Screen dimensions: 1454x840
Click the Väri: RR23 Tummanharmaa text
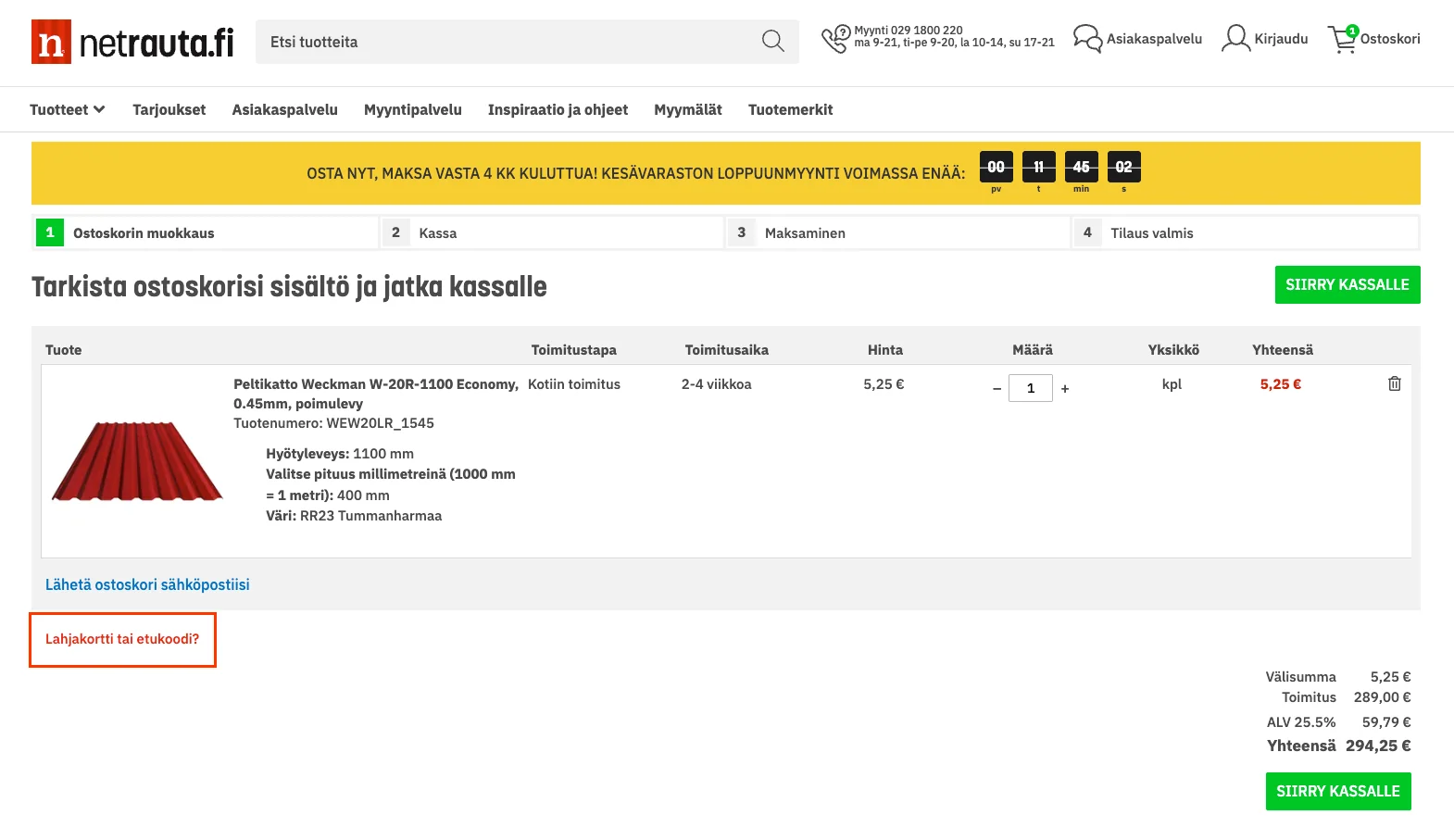coord(354,516)
